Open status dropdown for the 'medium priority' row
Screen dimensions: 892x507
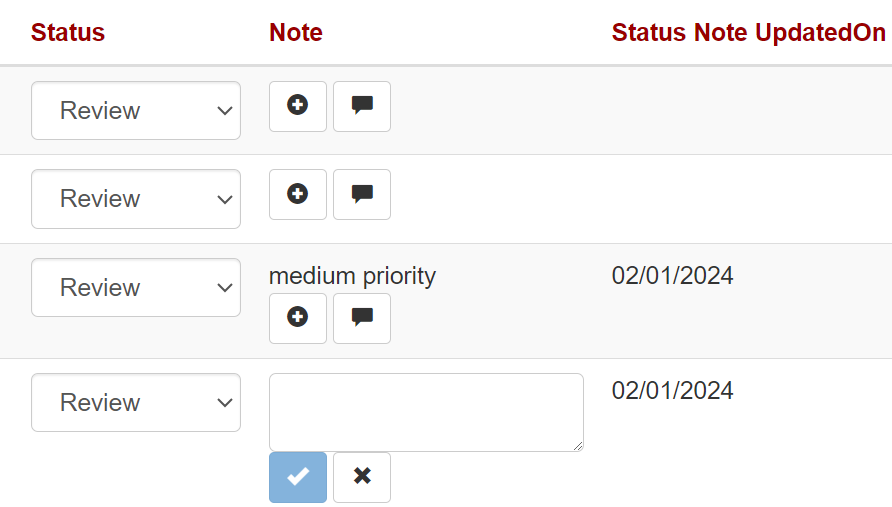(136, 287)
